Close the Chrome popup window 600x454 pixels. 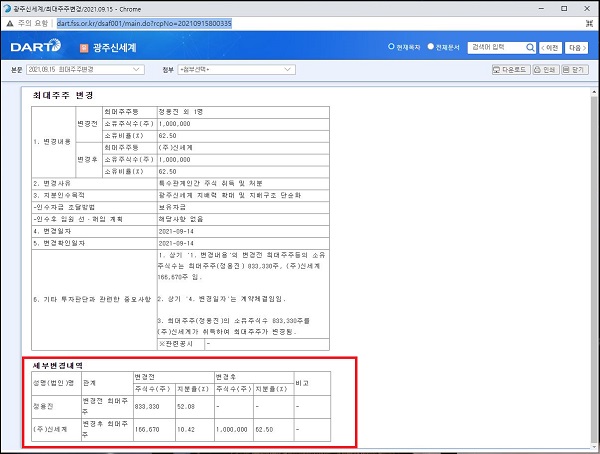click(x=583, y=7)
